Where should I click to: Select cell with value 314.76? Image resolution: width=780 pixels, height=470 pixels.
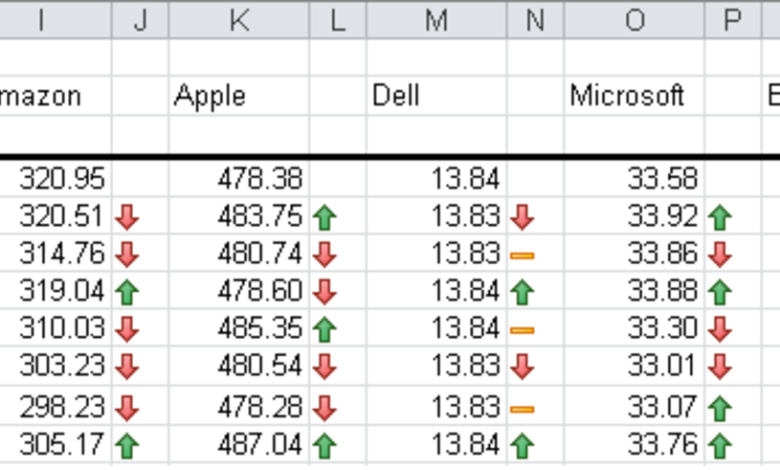click(55, 253)
